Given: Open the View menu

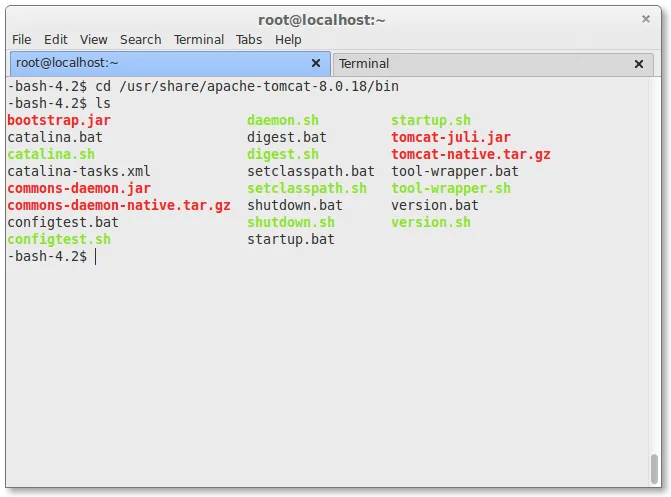Looking at the screenshot, I should click(94, 39).
